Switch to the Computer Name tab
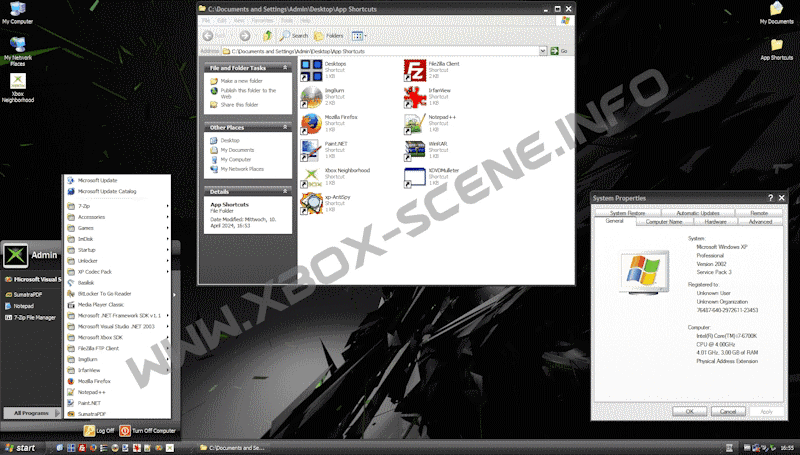This screenshot has height=455, width=800. coord(664,221)
